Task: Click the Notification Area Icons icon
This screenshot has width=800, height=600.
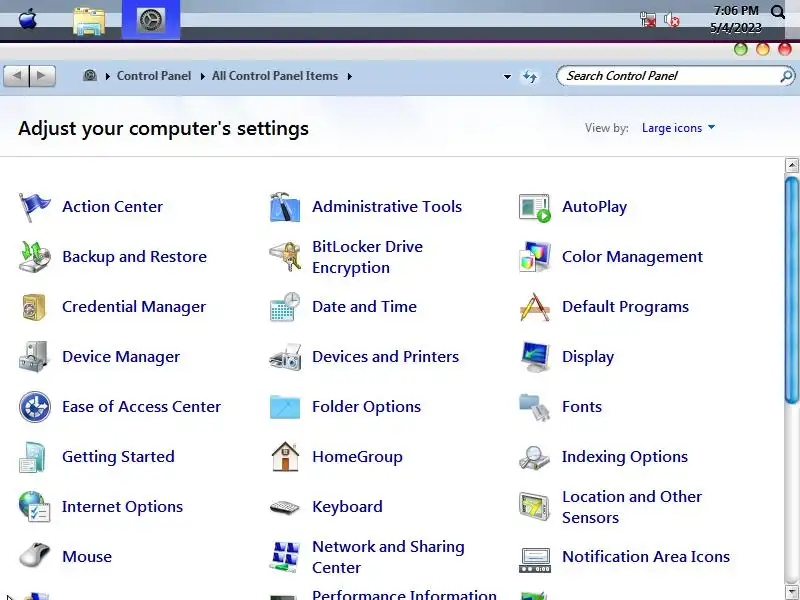Action: pos(535,560)
